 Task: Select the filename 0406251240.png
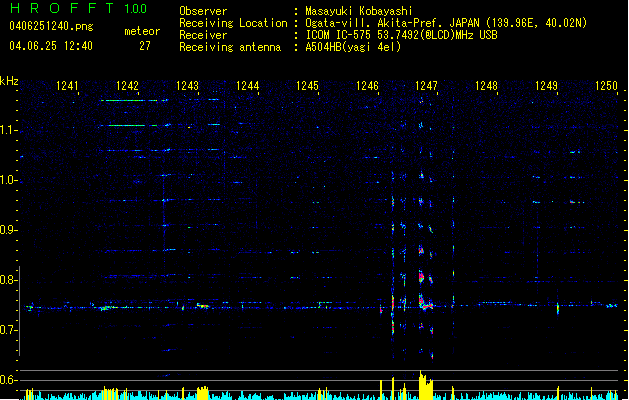tap(51, 26)
